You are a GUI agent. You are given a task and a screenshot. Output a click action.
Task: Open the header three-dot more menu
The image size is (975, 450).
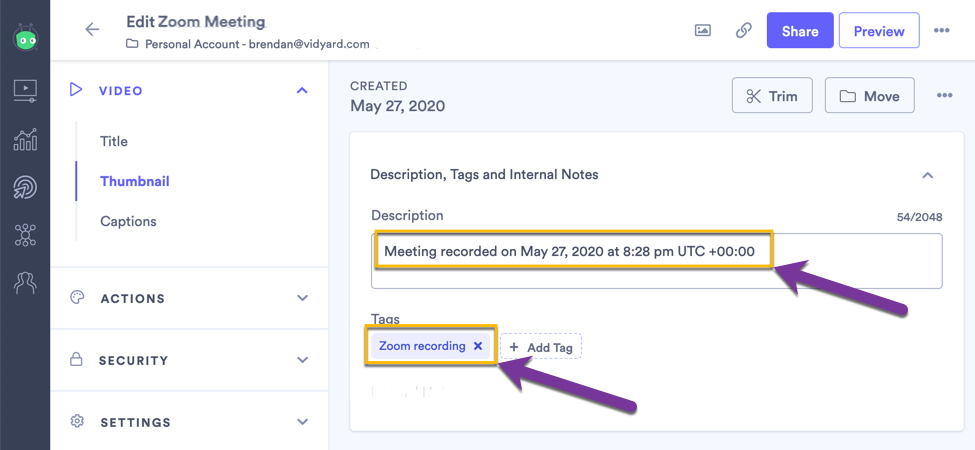pos(941,30)
